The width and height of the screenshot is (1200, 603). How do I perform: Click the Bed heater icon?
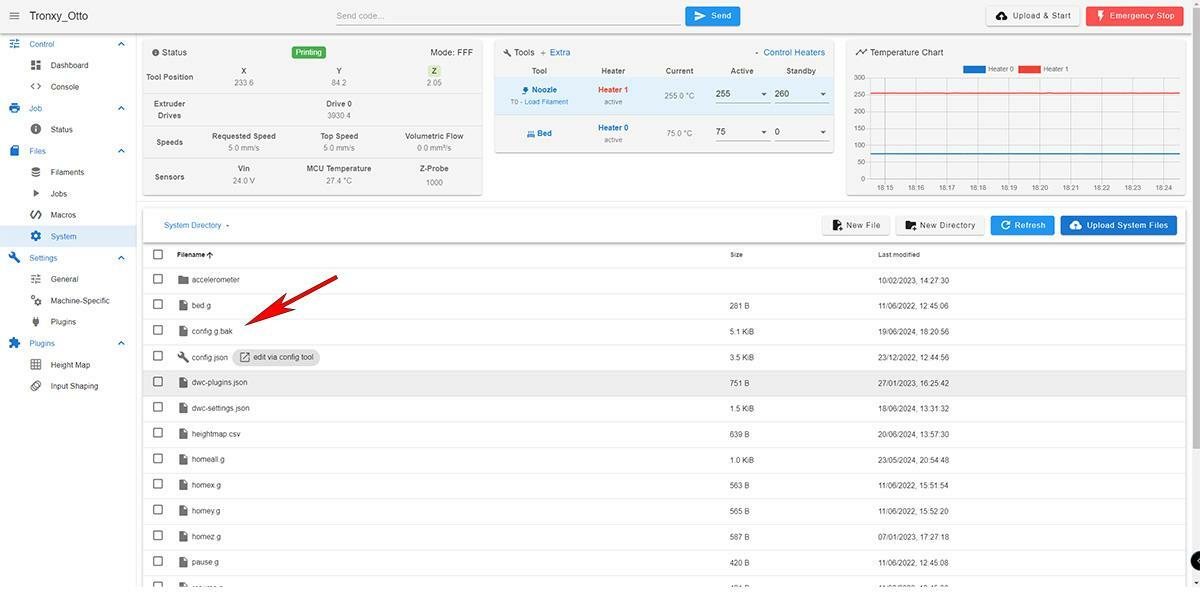click(x=530, y=133)
